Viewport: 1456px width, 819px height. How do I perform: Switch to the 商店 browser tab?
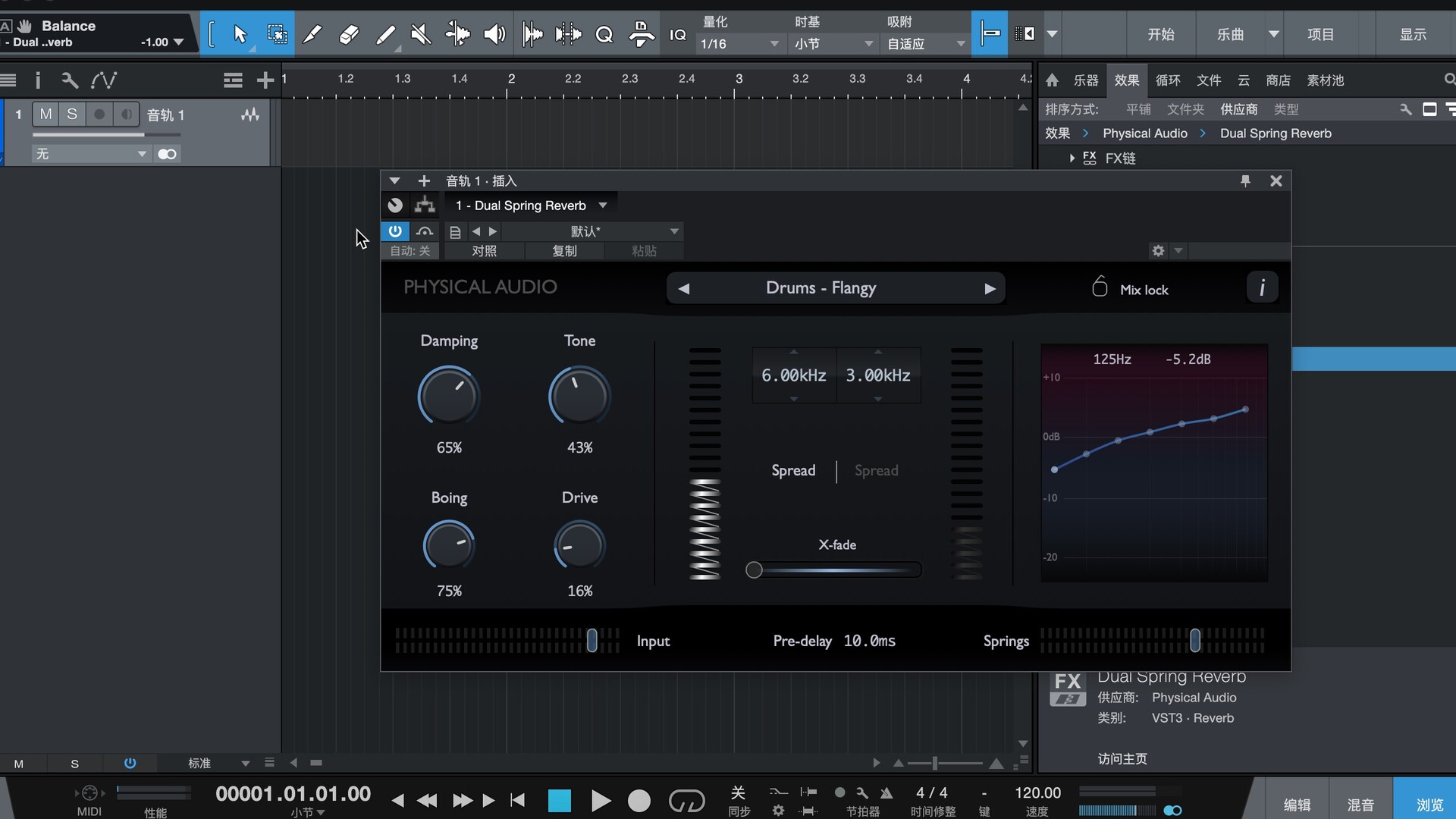1278,80
